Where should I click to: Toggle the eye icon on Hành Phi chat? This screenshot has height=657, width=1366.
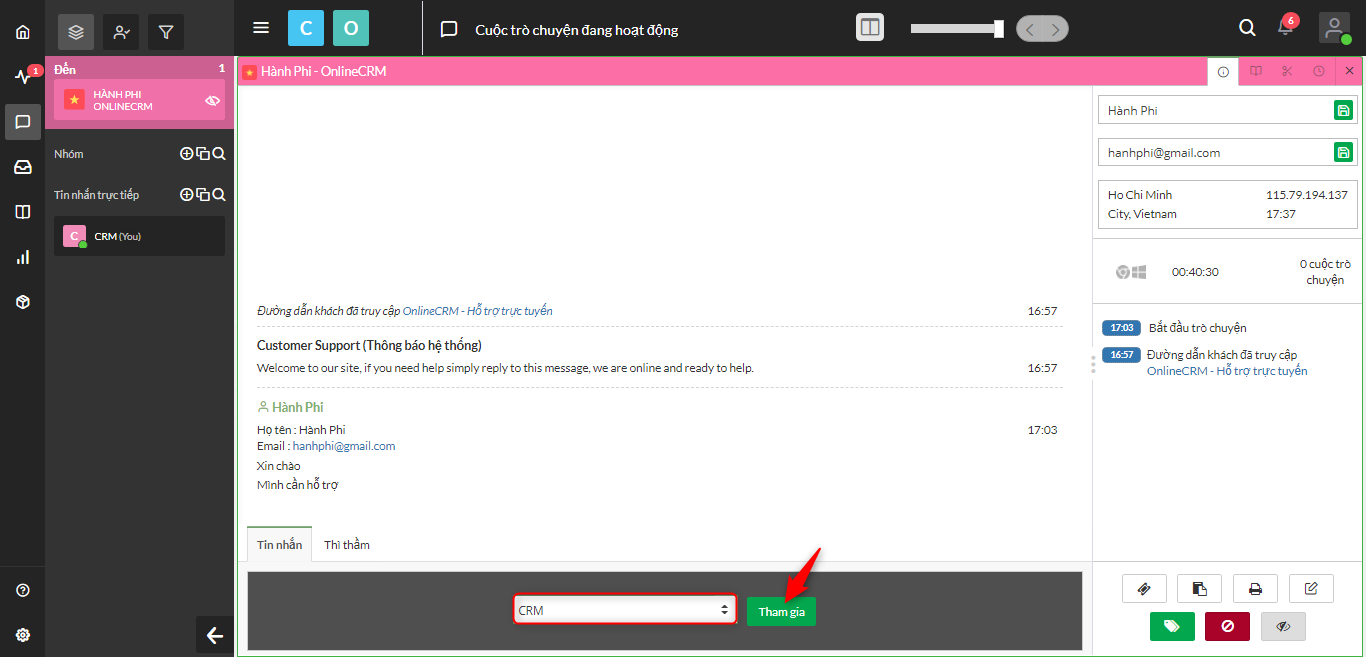click(x=212, y=101)
